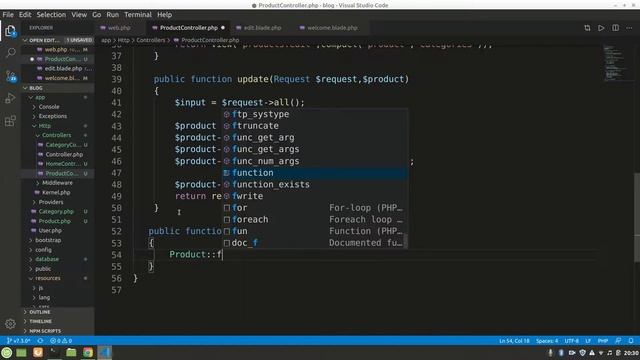Open the File menu

tap(8, 15)
